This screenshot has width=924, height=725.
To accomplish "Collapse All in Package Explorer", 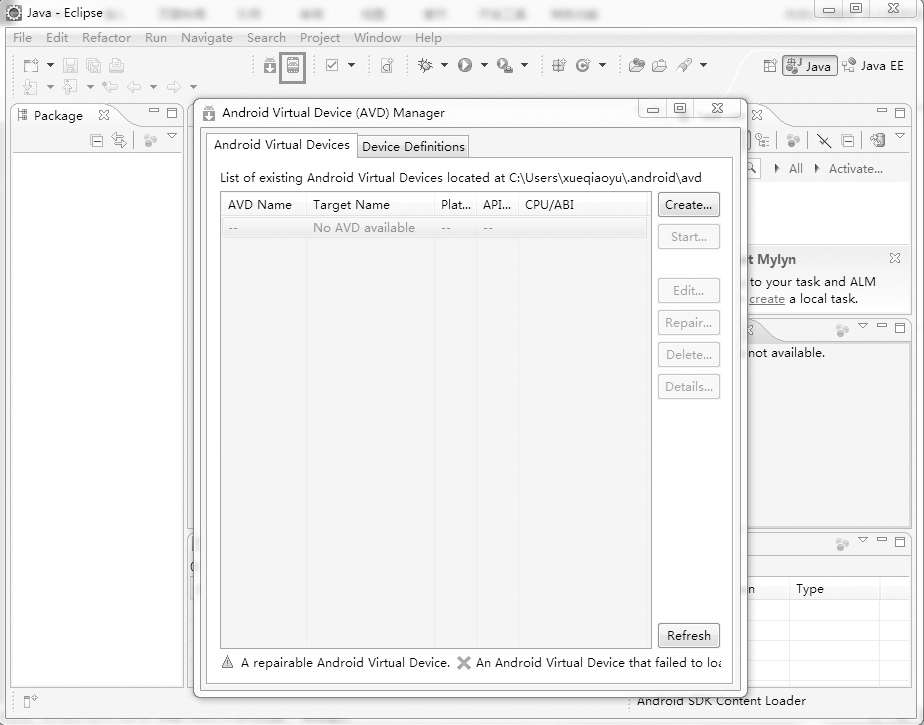I will click(97, 140).
